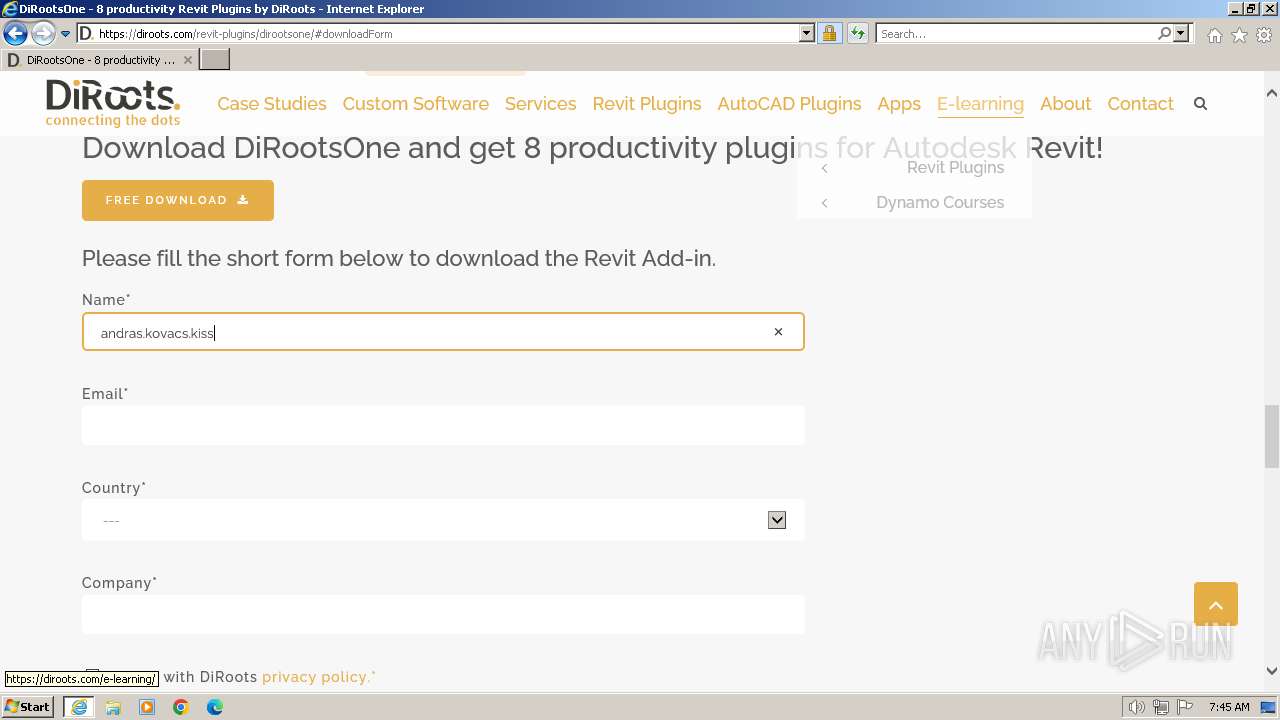Open the recent pages dropdown arrow
This screenshot has width=1280, height=720.
pos(65,34)
